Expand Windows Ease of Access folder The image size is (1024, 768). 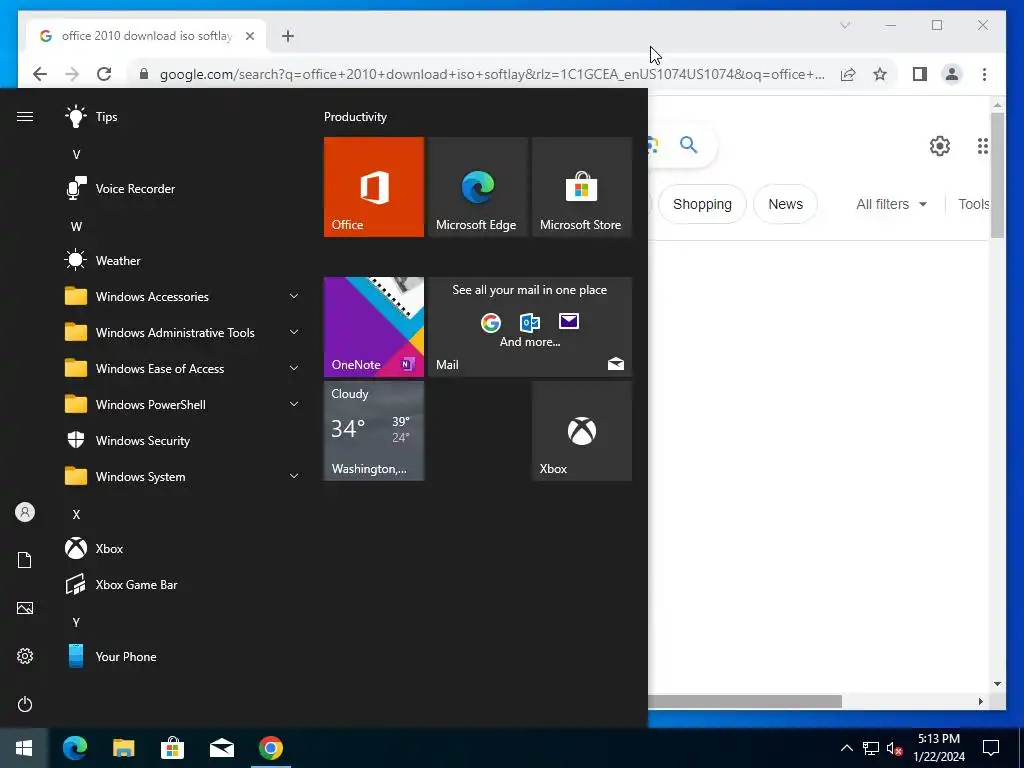point(183,368)
